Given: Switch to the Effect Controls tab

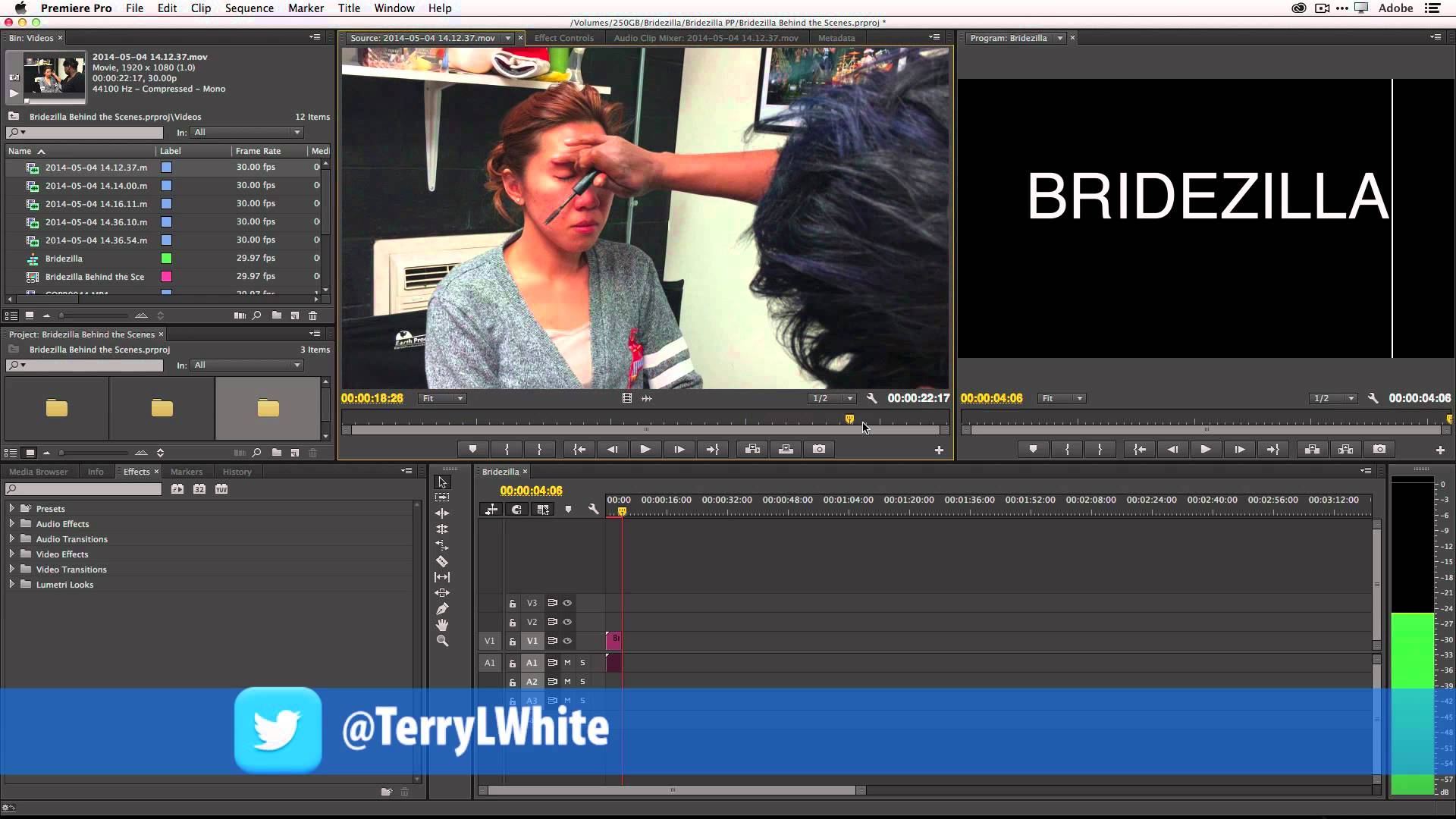Looking at the screenshot, I should coord(564,37).
